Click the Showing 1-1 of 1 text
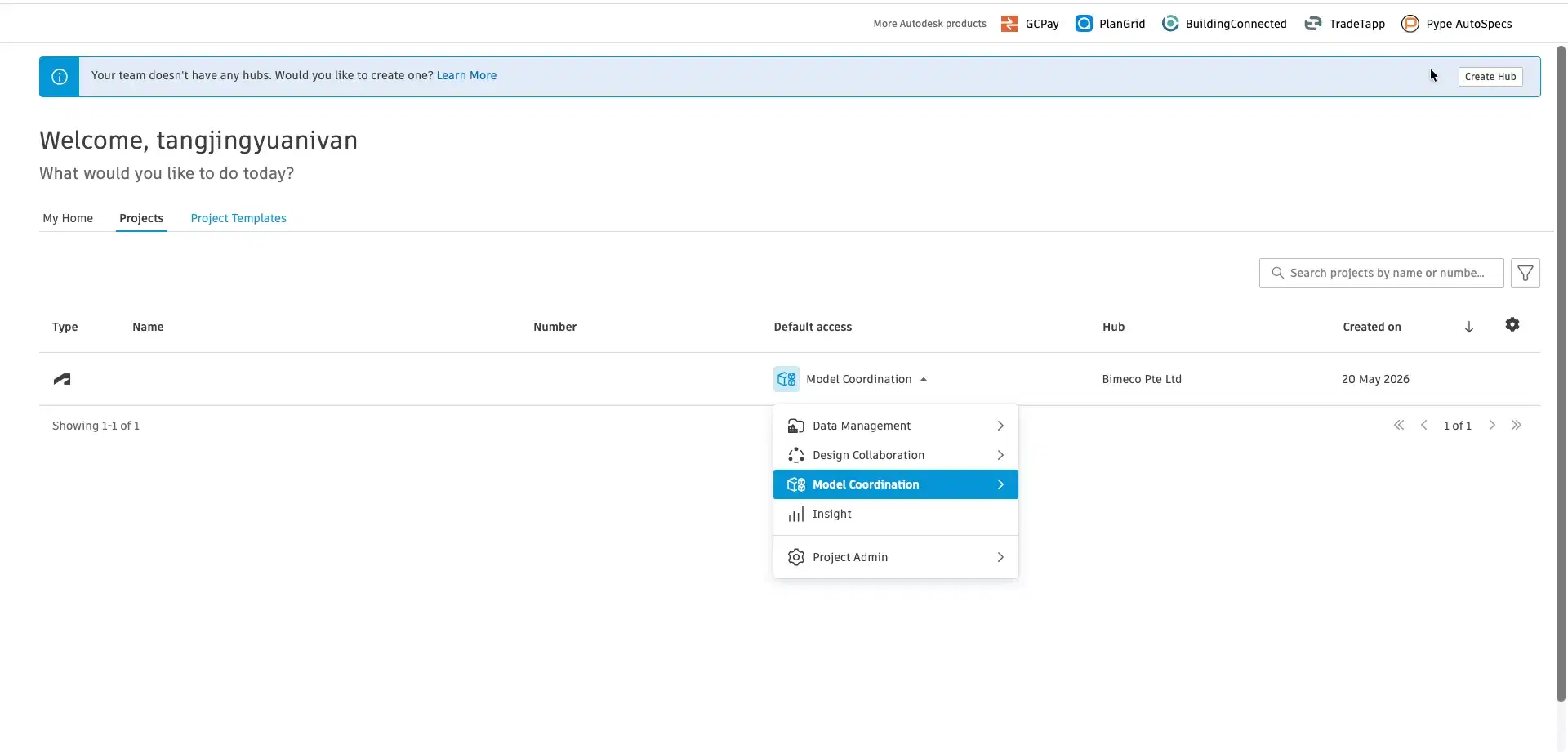1568x754 pixels. (96, 426)
